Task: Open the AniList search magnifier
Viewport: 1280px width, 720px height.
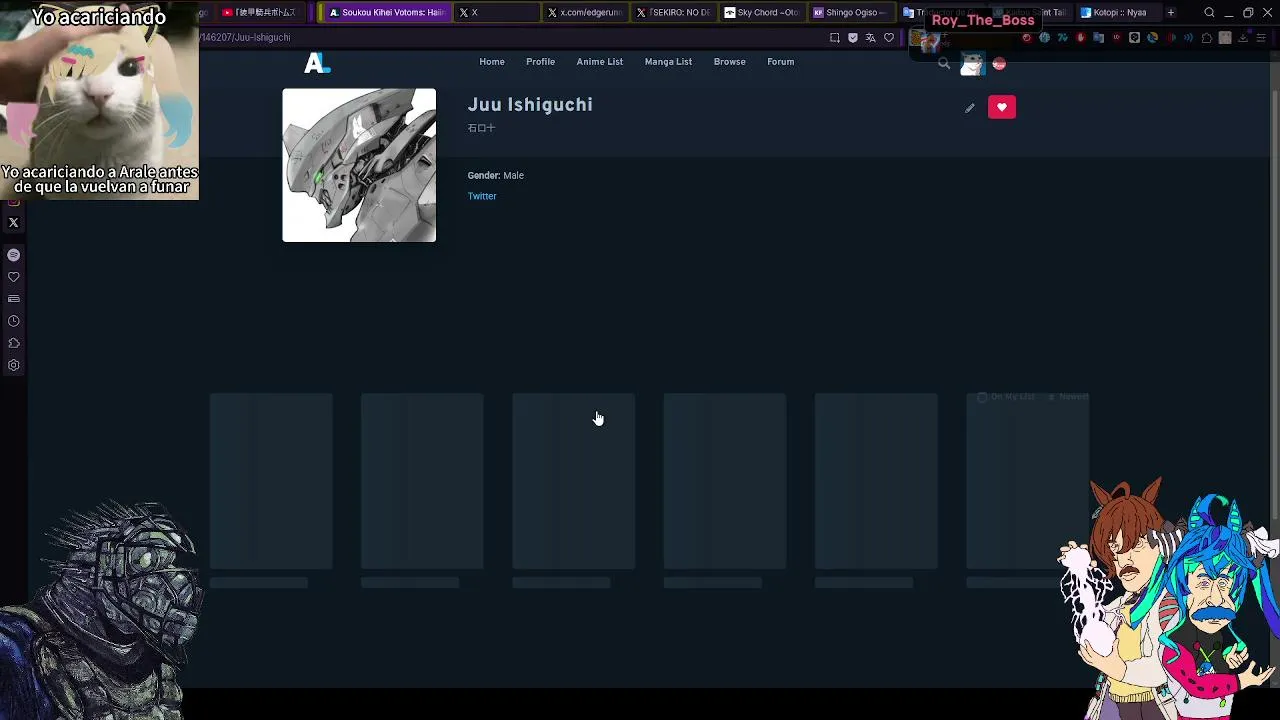Action: (x=943, y=64)
